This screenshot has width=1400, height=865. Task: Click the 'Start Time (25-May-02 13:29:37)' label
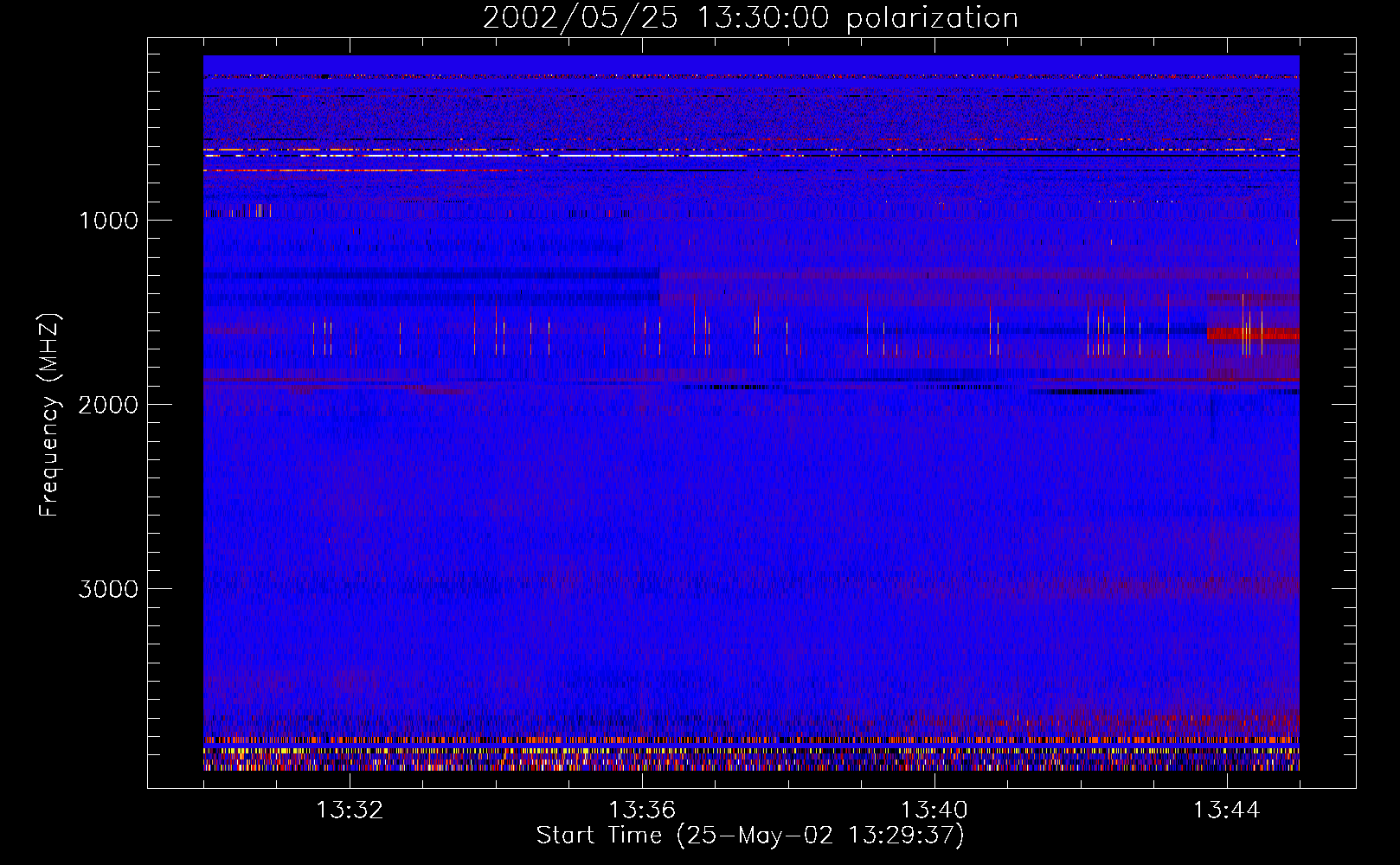750,836
